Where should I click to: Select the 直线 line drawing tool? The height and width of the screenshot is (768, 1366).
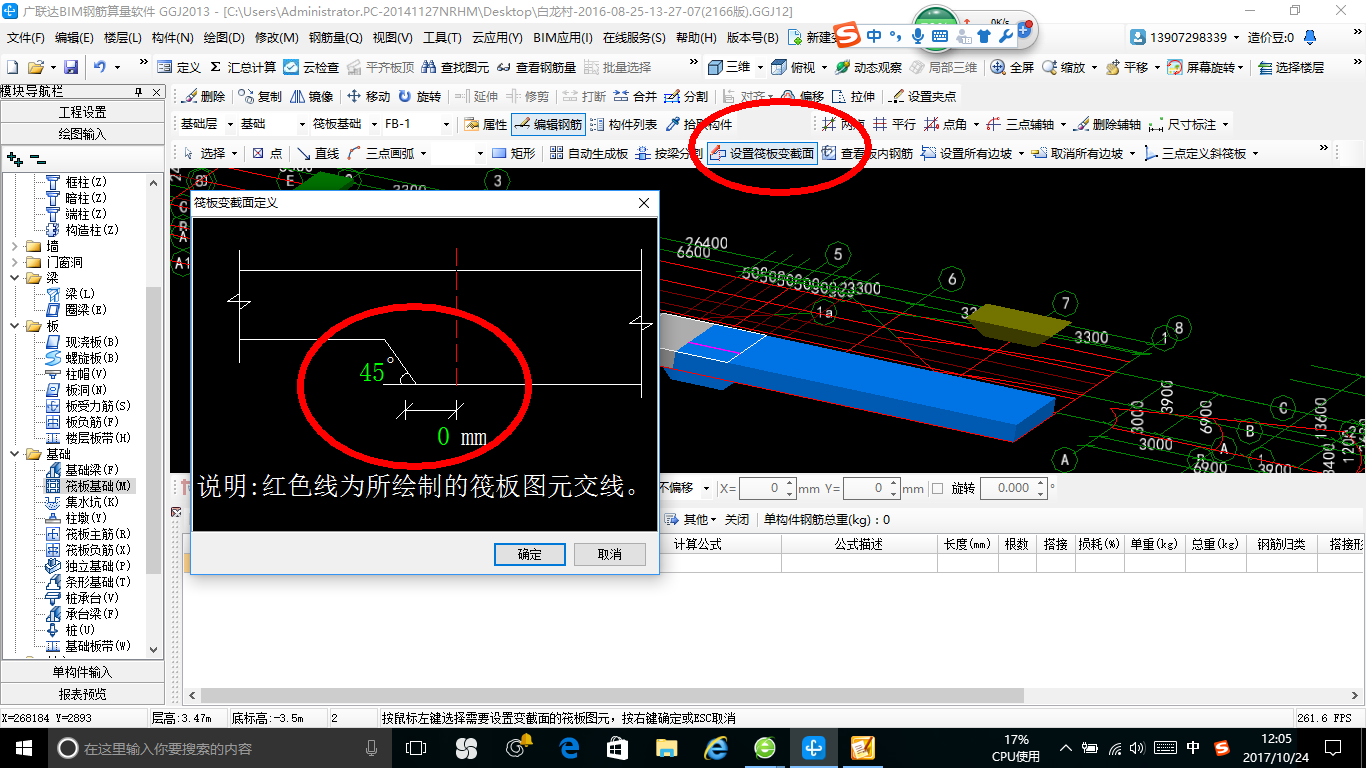[x=318, y=153]
